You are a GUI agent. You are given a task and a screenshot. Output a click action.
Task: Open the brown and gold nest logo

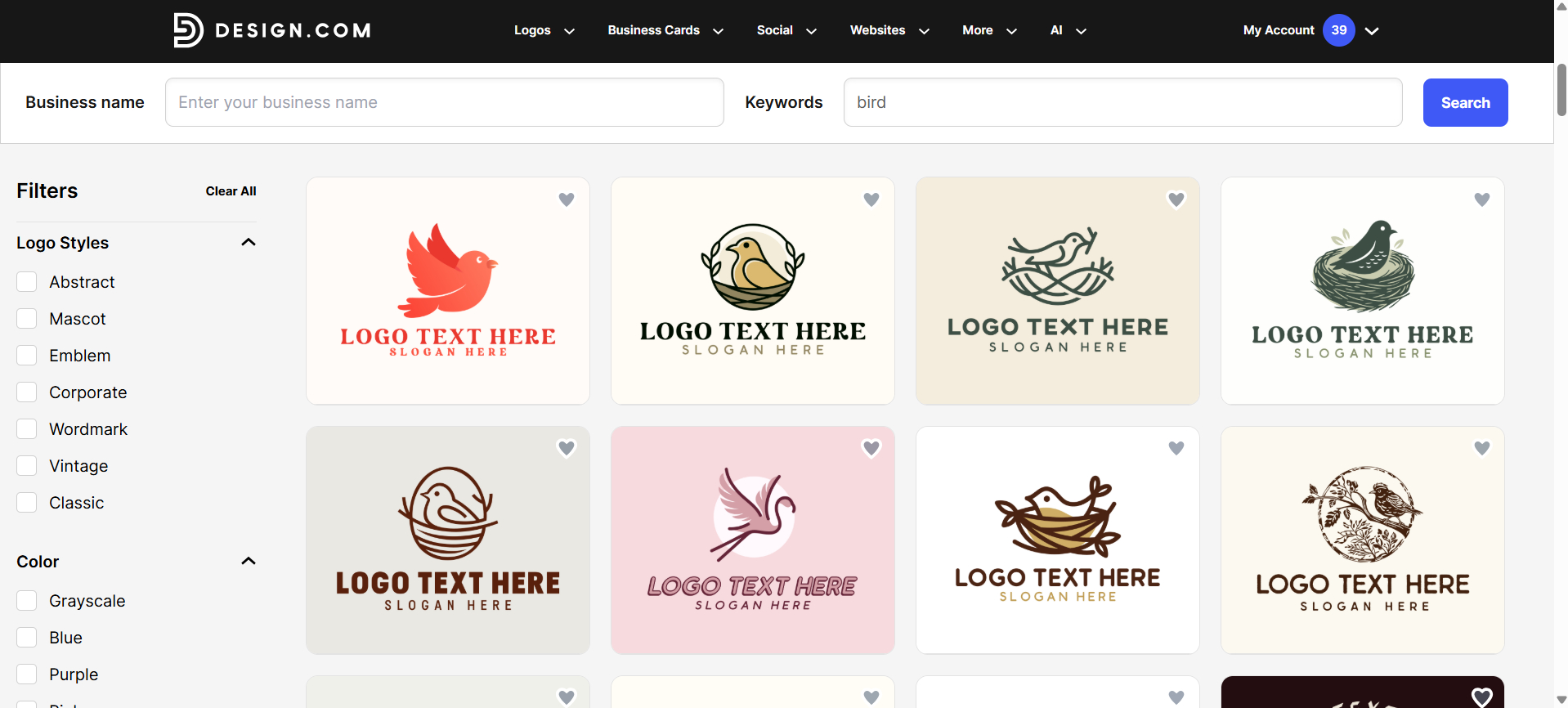click(x=1058, y=540)
